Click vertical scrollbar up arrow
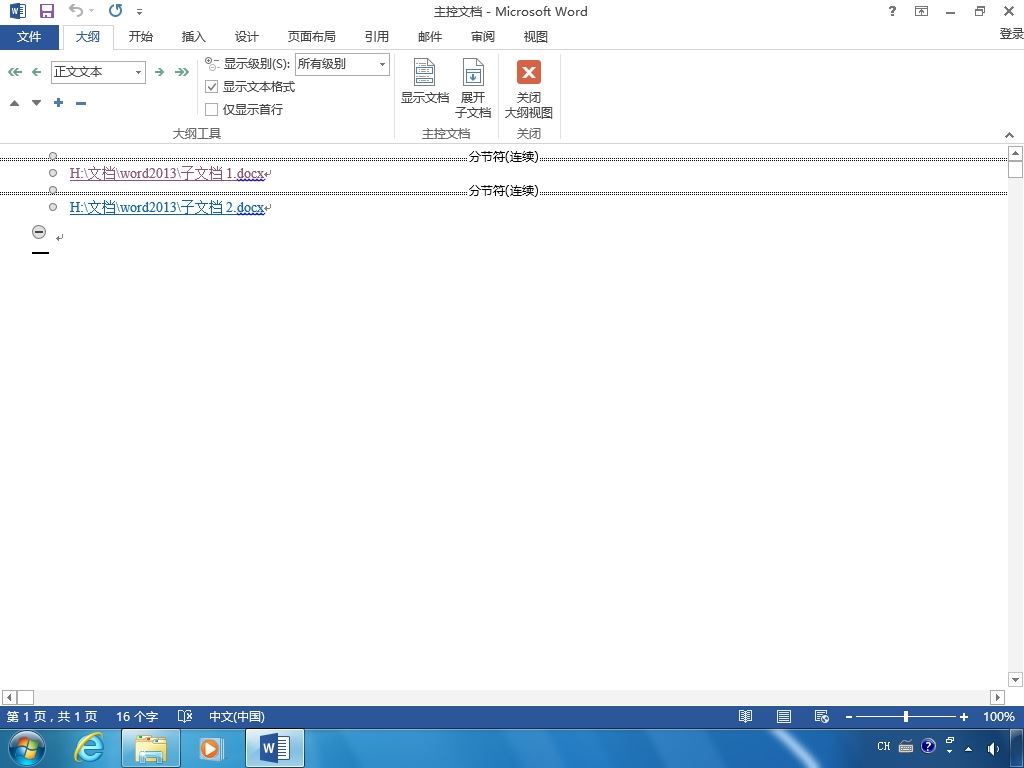The height and width of the screenshot is (768, 1024). [x=1016, y=153]
